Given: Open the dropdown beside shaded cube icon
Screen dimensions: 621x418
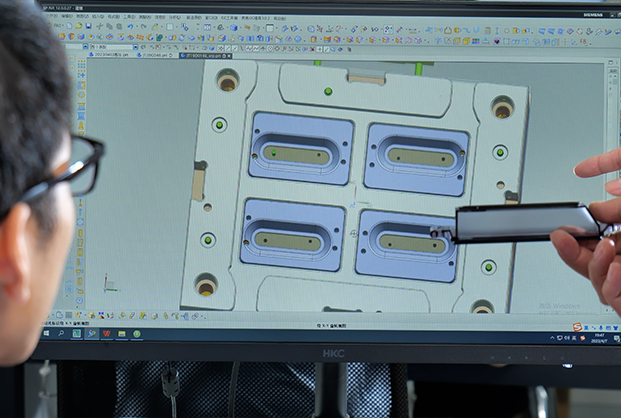Looking at the screenshot, I should 240,28.
